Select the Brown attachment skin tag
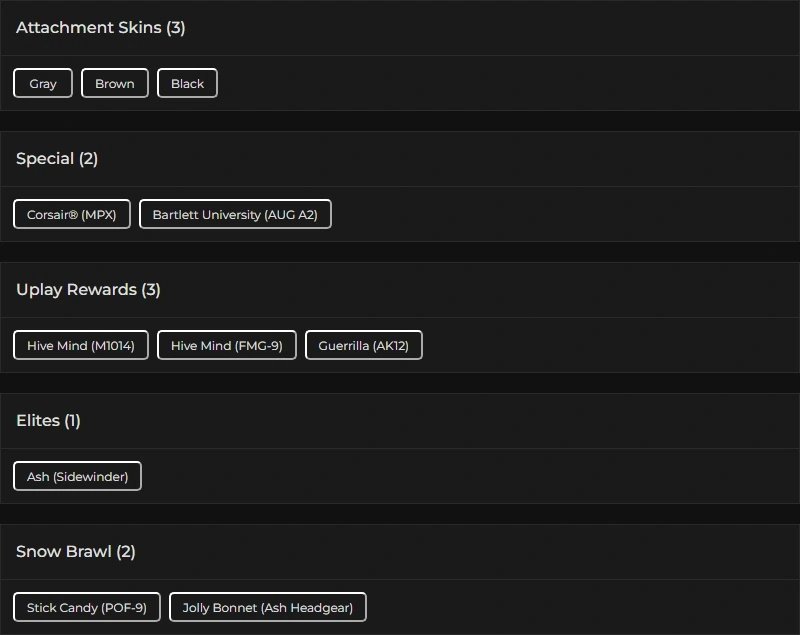Image resolution: width=800 pixels, height=635 pixels. click(x=115, y=84)
